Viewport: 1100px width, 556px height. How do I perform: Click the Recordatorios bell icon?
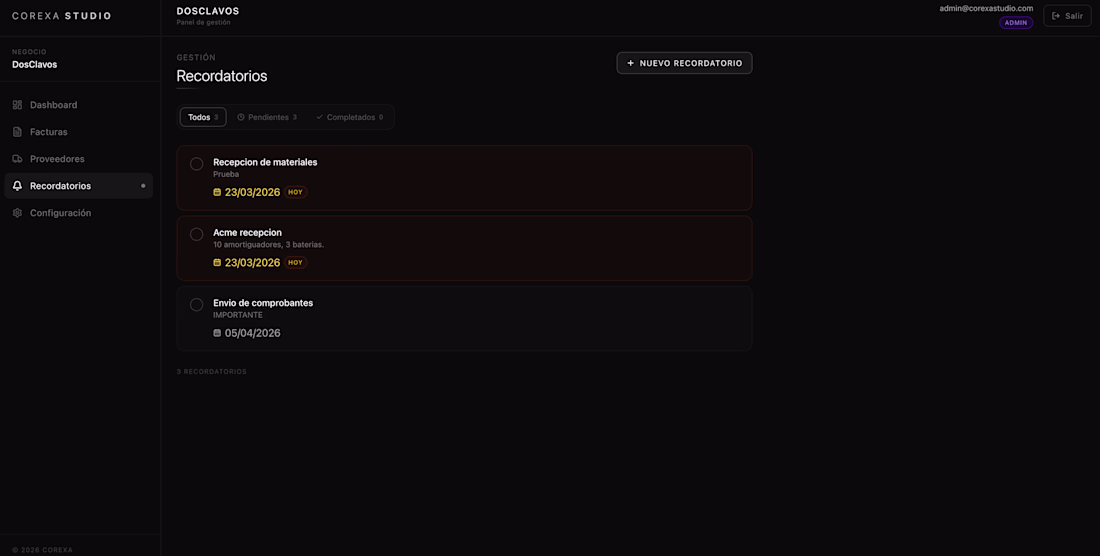(x=17, y=186)
